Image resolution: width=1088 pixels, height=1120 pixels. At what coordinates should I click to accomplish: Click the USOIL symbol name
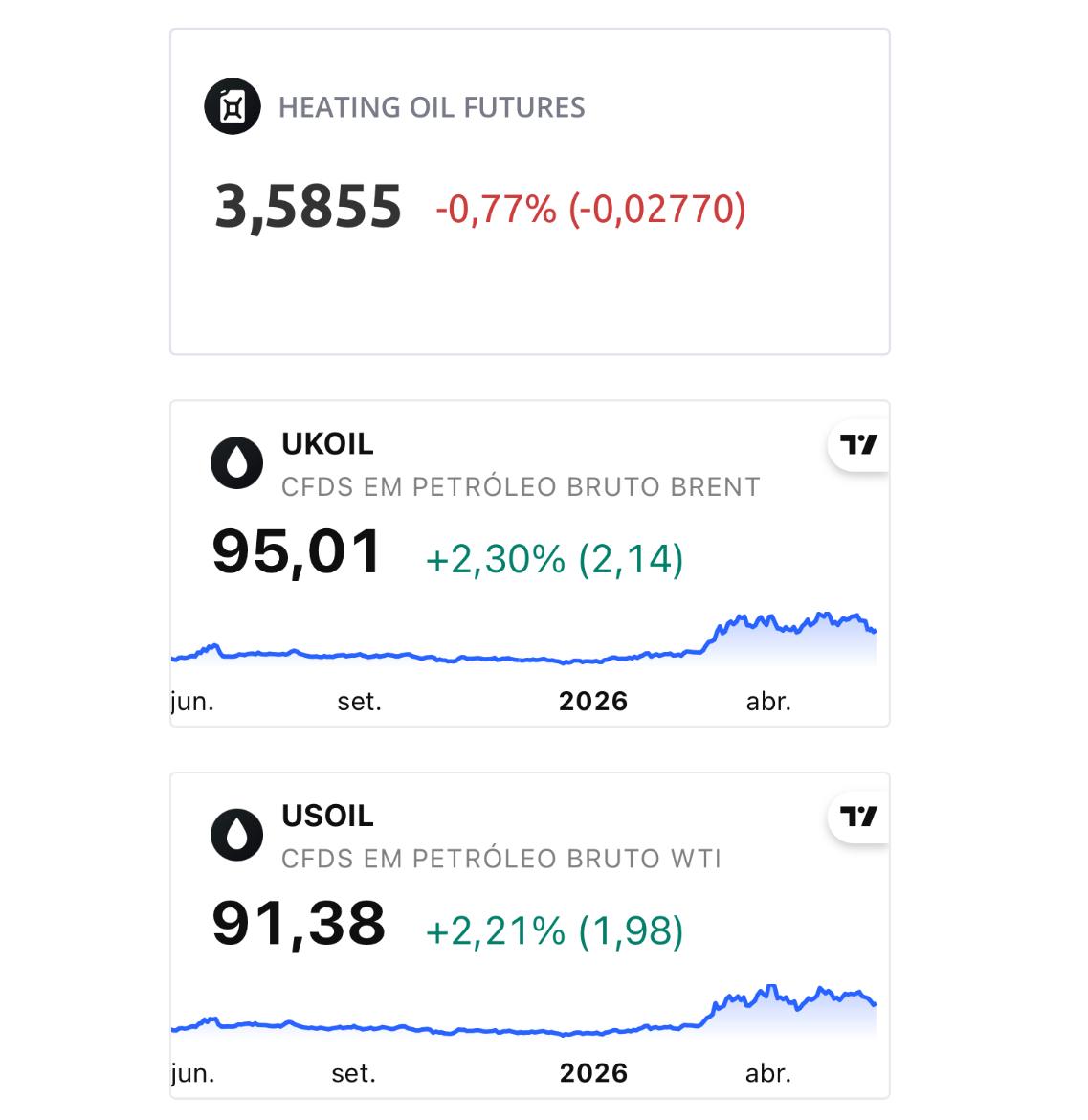tap(327, 815)
